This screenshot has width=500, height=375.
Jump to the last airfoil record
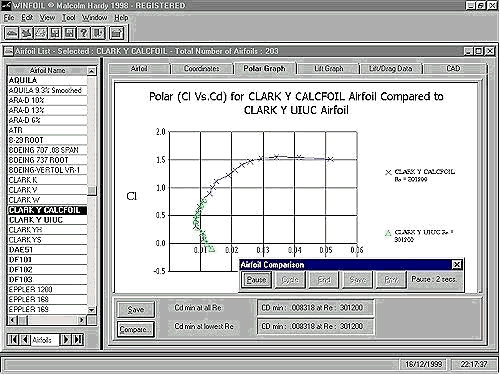click(78, 340)
